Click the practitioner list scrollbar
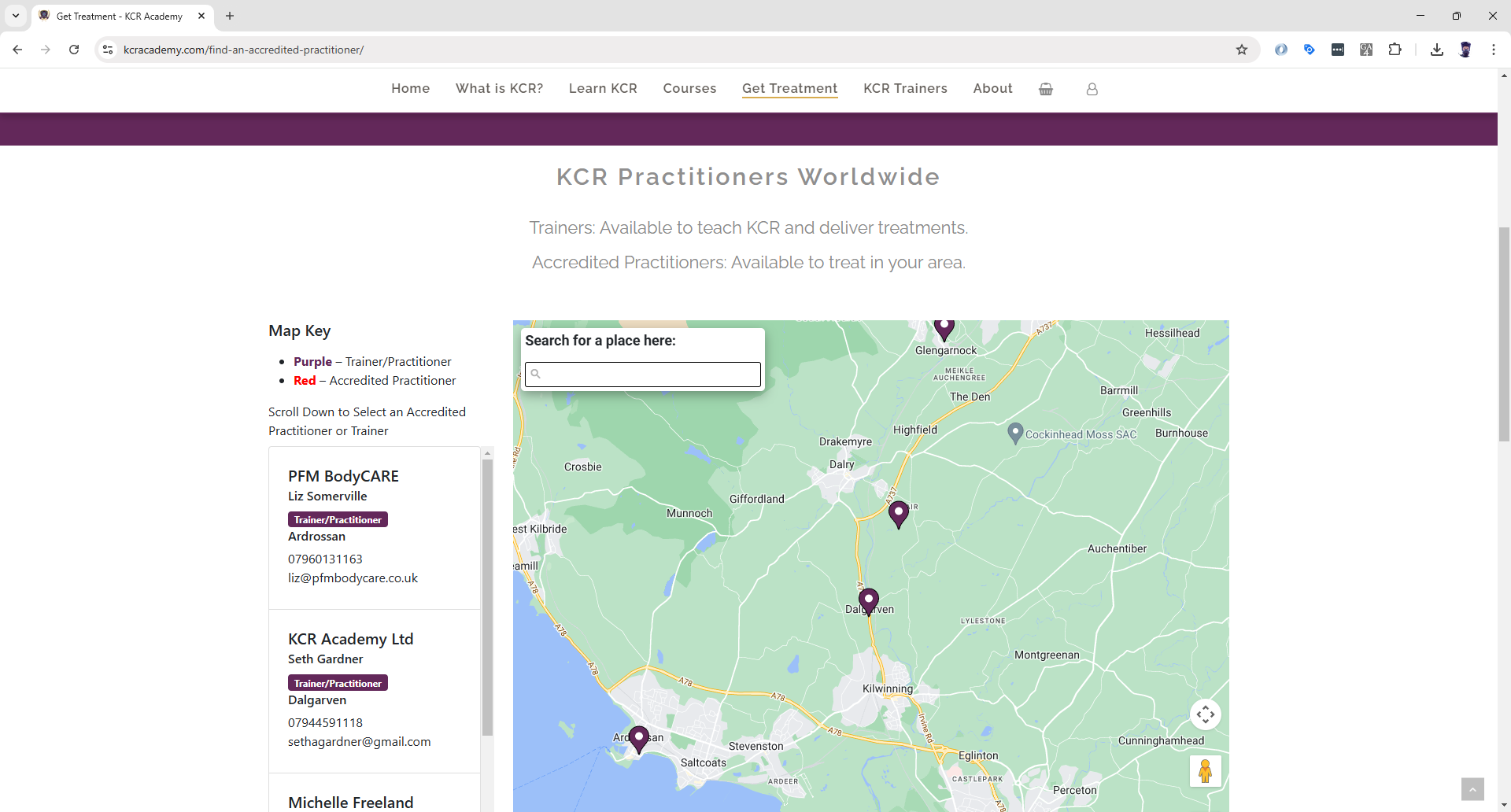This screenshot has height=812, width=1511. (x=487, y=598)
